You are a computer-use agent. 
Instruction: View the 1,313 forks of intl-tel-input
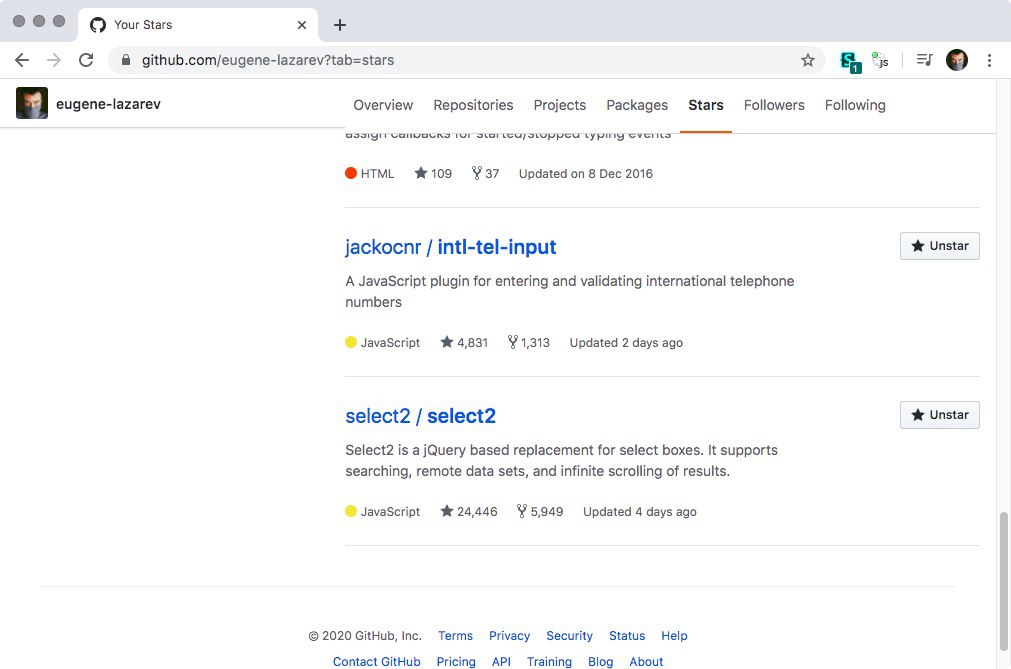528,342
